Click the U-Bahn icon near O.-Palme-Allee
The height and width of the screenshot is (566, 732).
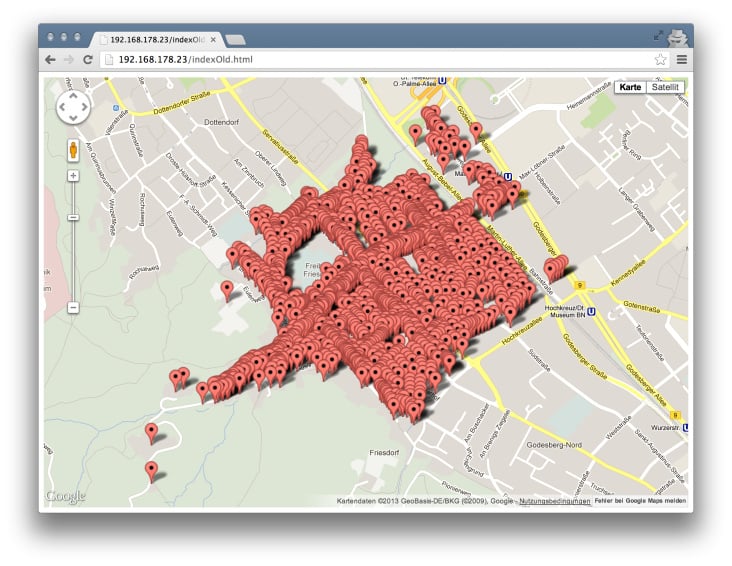(x=442, y=81)
